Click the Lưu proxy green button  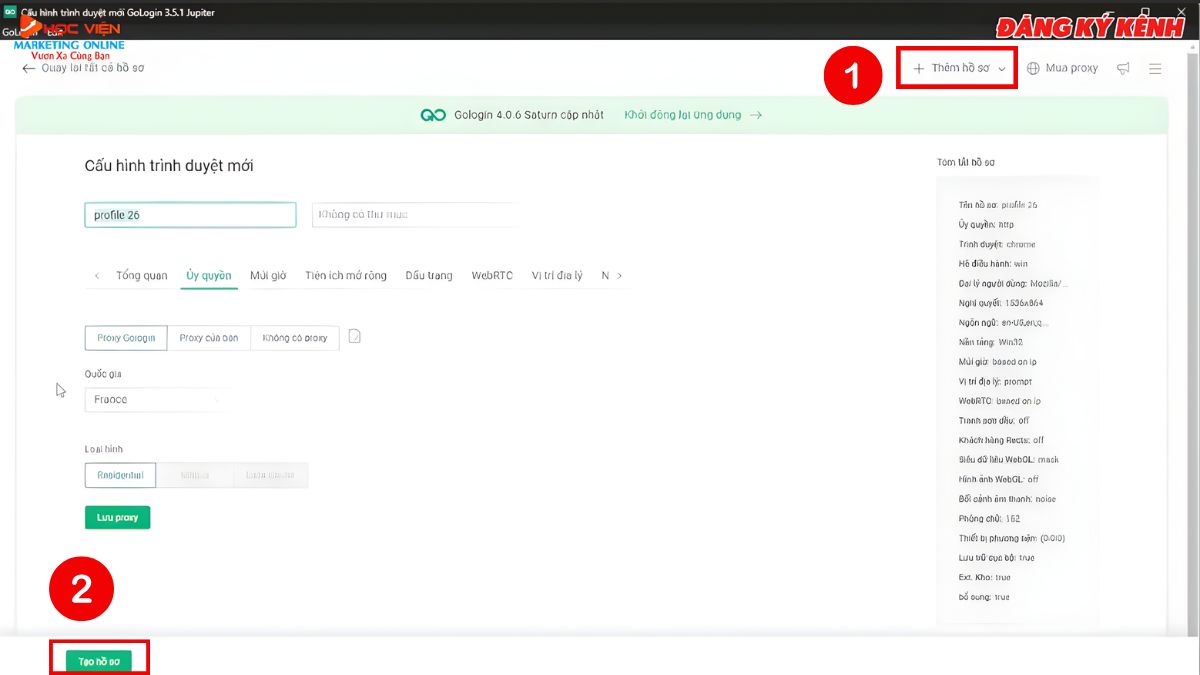pyautogui.click(x=117, y=517)
